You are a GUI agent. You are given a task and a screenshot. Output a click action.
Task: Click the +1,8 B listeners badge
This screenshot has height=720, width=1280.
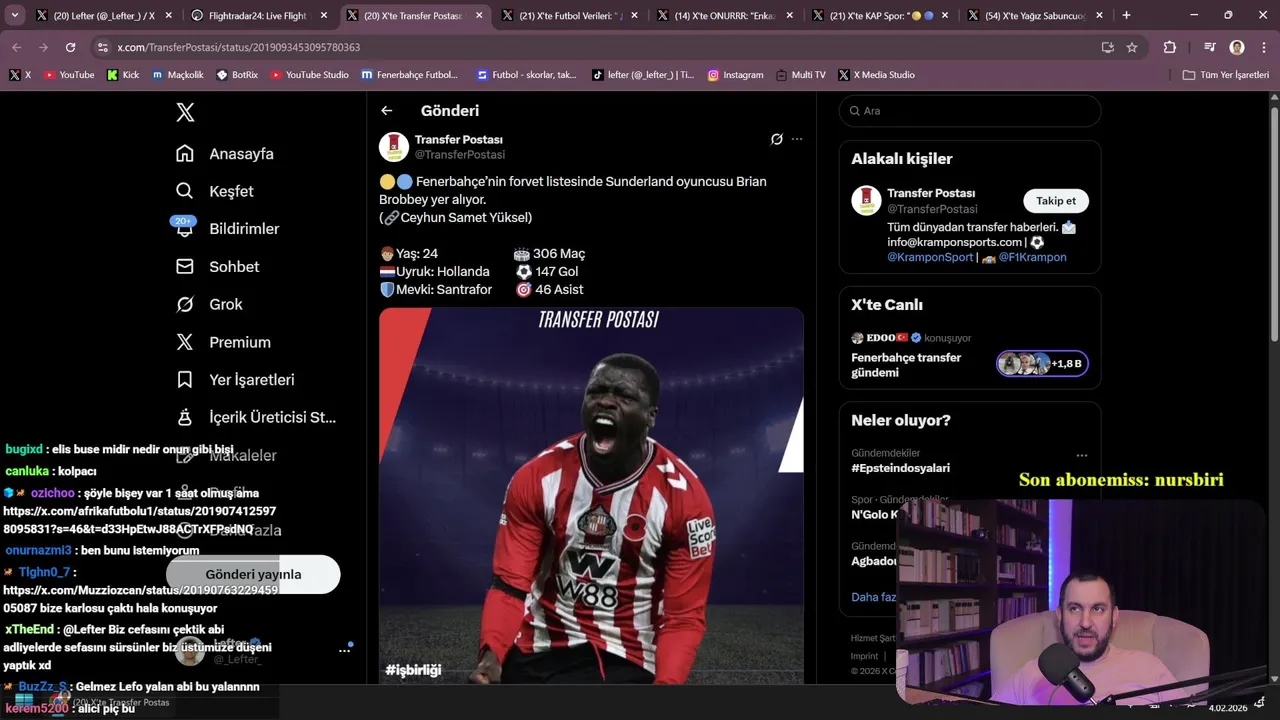pyautogui.click(x=1042, y=364)
